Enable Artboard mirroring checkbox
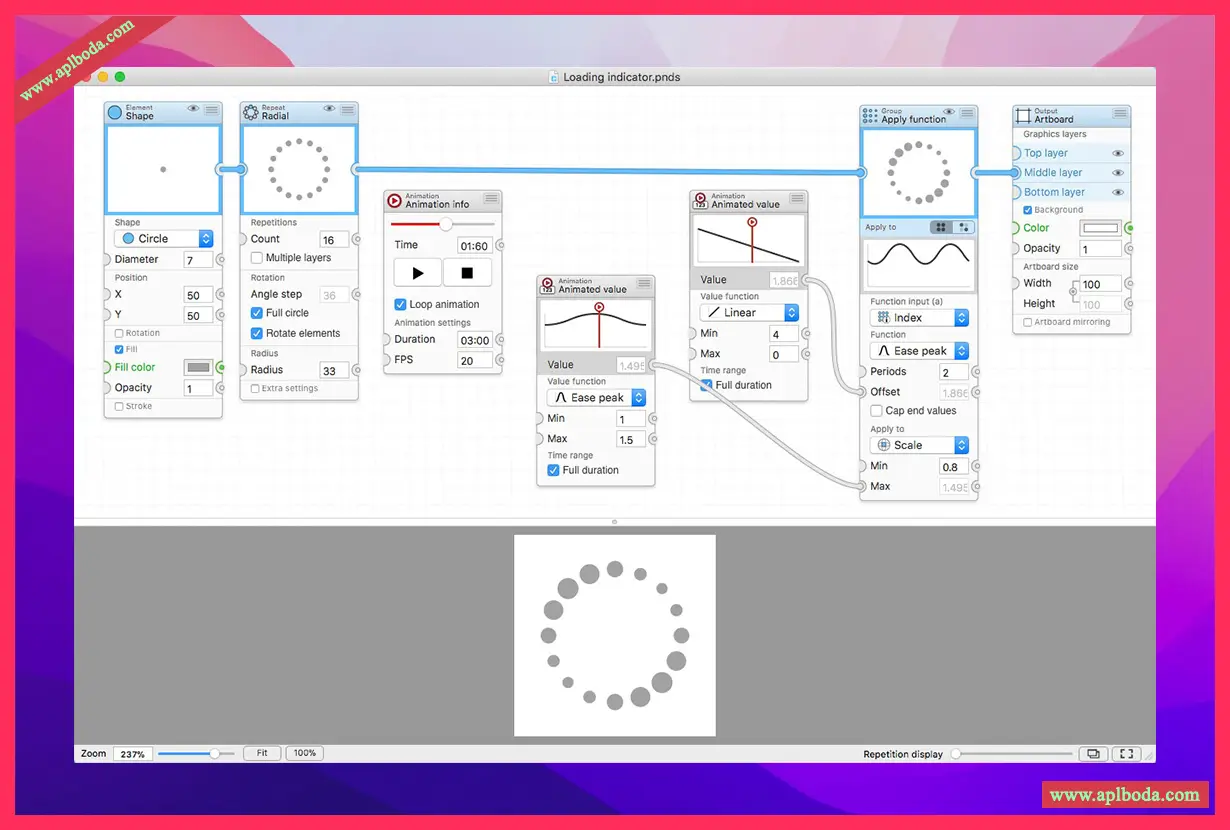The width and height of the screenshot is (1230, 830). pos(1028,322)
